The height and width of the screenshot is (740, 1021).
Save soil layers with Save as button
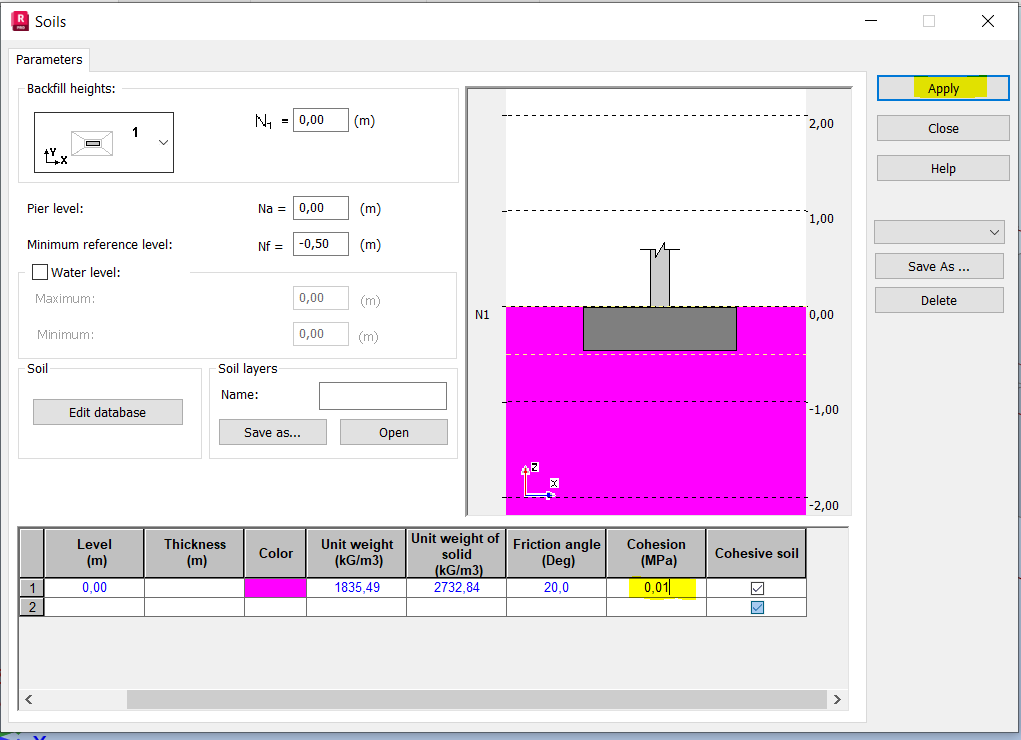coord(272,431)
